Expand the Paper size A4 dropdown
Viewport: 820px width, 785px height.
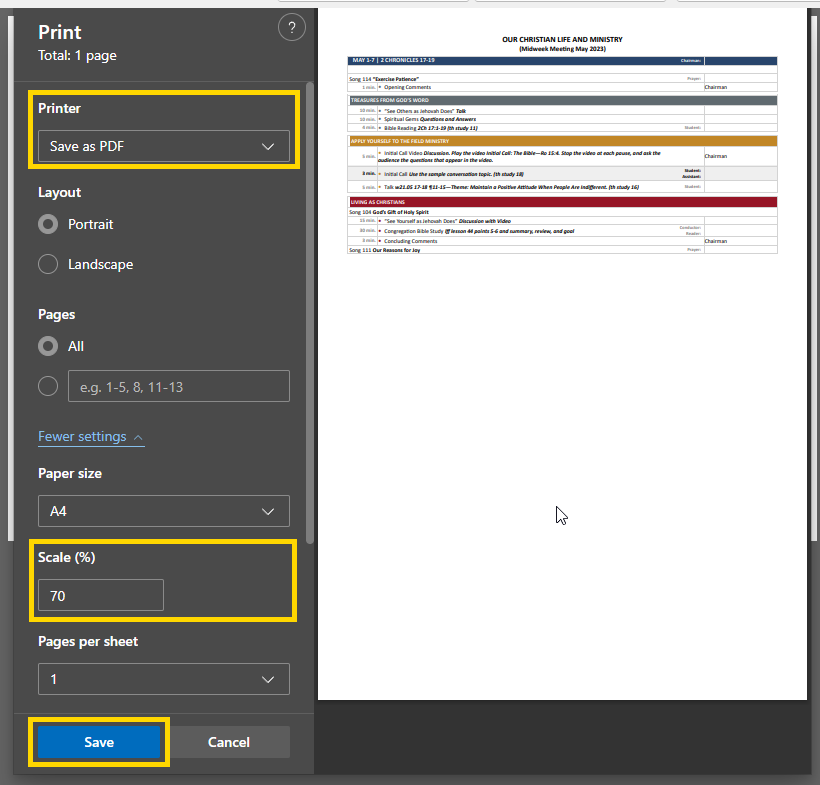tap(163, 511)
